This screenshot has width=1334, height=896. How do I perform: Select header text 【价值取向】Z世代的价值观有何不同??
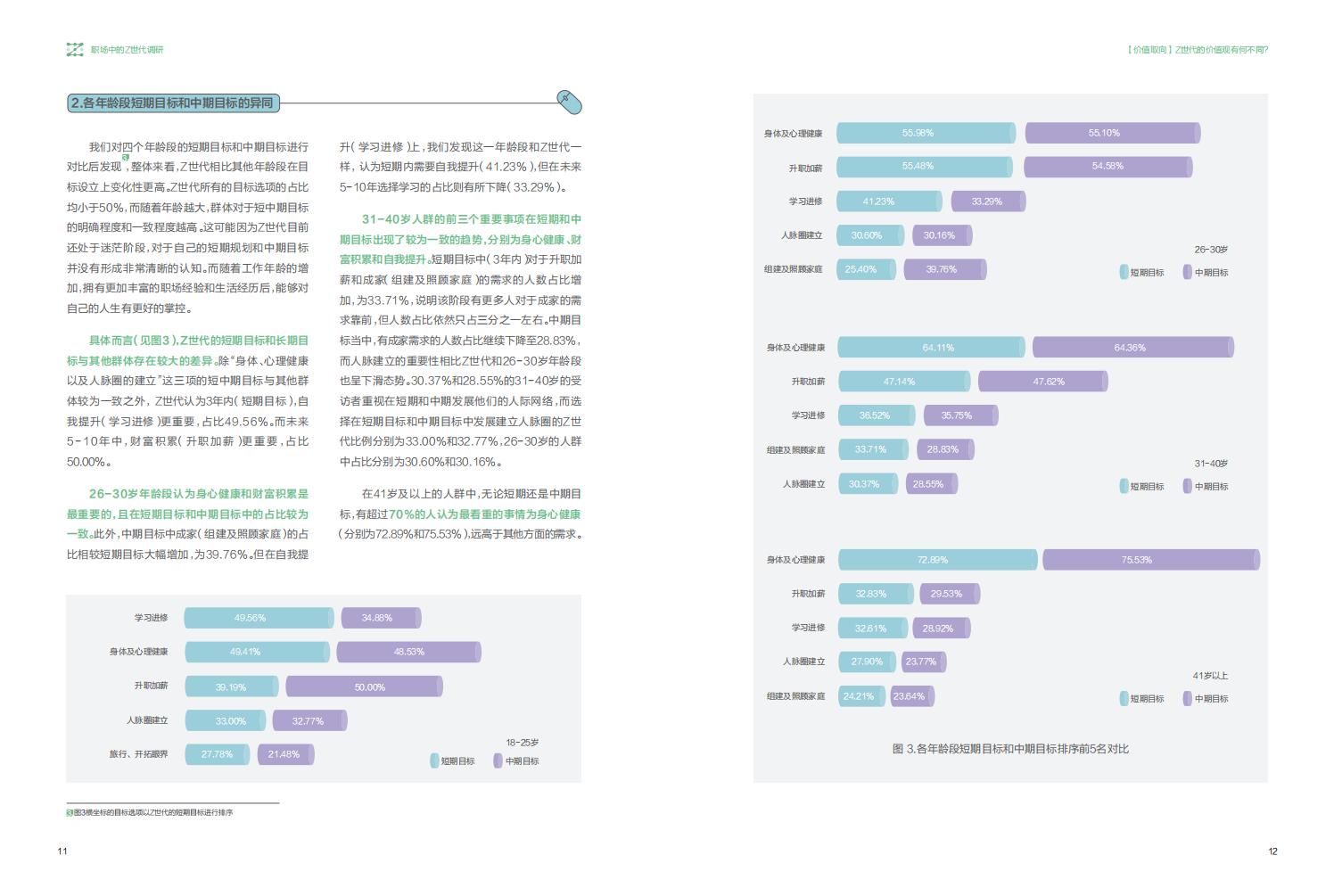1196,50
